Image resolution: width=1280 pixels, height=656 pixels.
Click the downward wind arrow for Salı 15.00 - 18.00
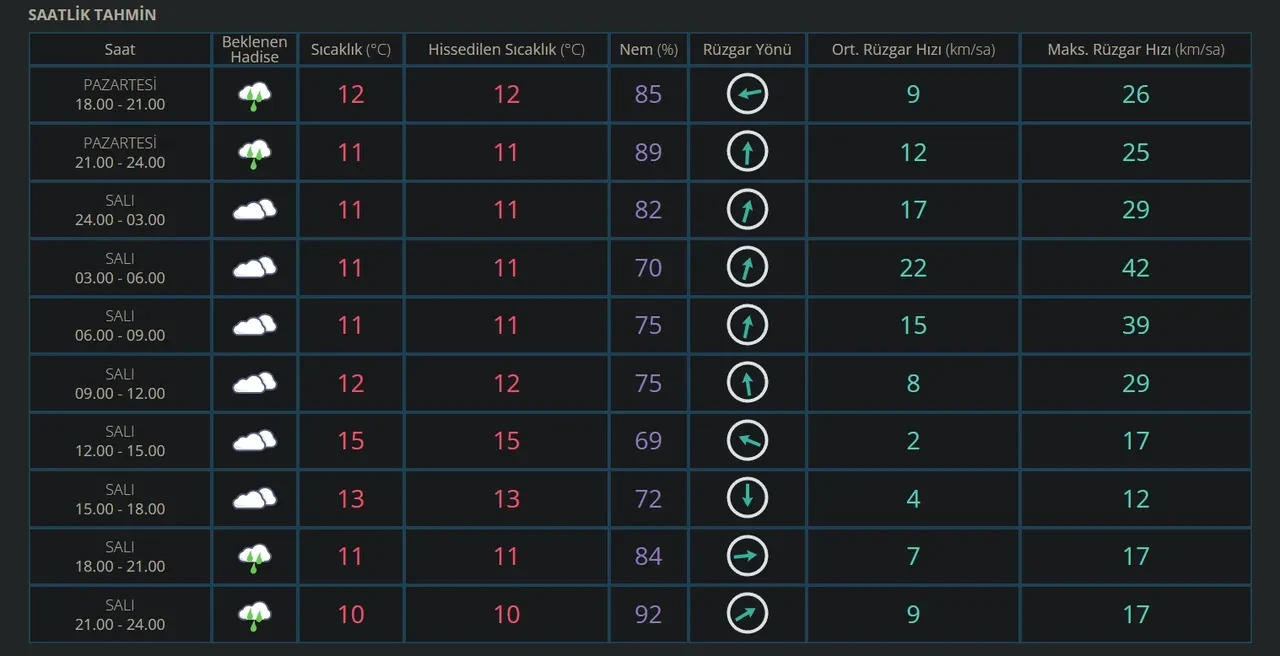tap(747, 498)
